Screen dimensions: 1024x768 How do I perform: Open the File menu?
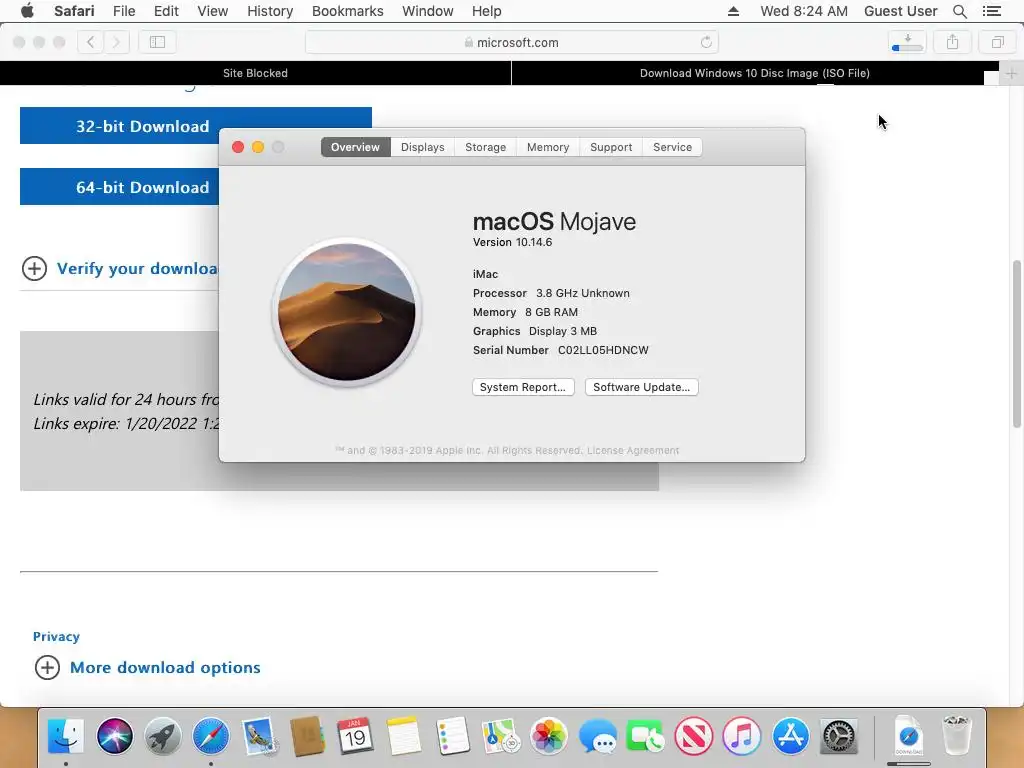coord(124,11)
